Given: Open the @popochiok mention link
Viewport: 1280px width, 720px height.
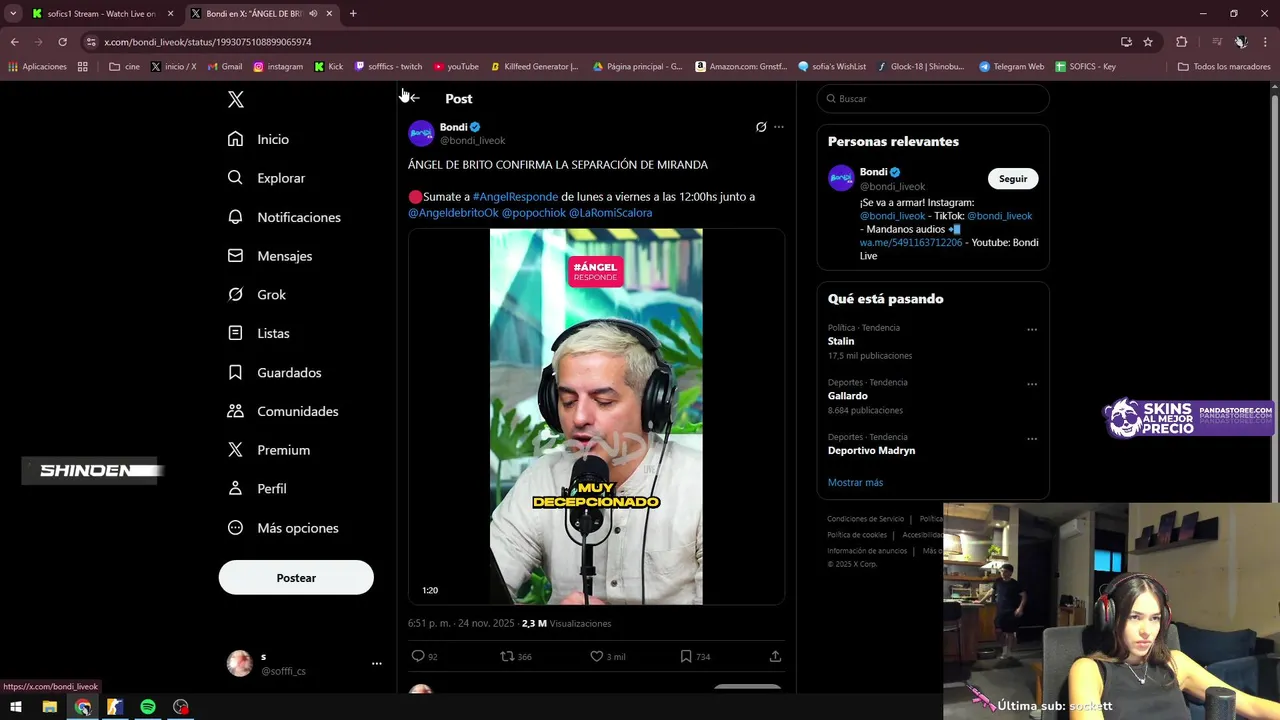Looking at the screenshot, I should click(533, 213).
